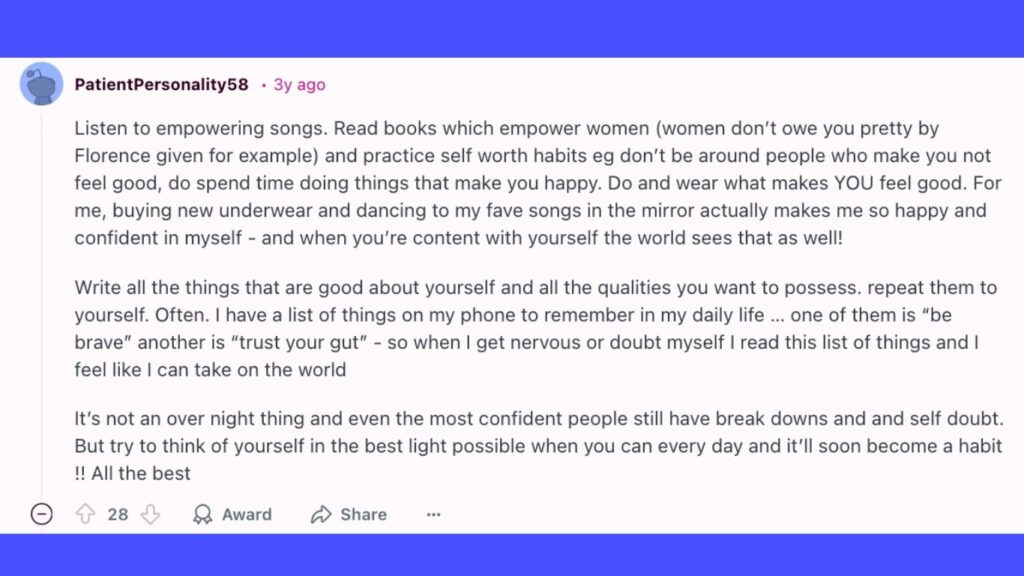Click the Award button label
This screenshot has height=576, width=1024.
tap(247, 514)
